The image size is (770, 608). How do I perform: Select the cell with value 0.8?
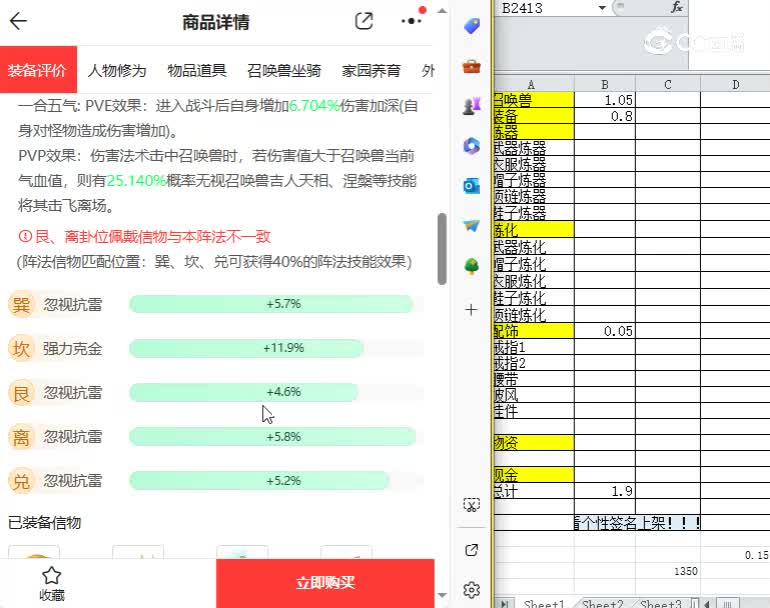coord(605,116)
